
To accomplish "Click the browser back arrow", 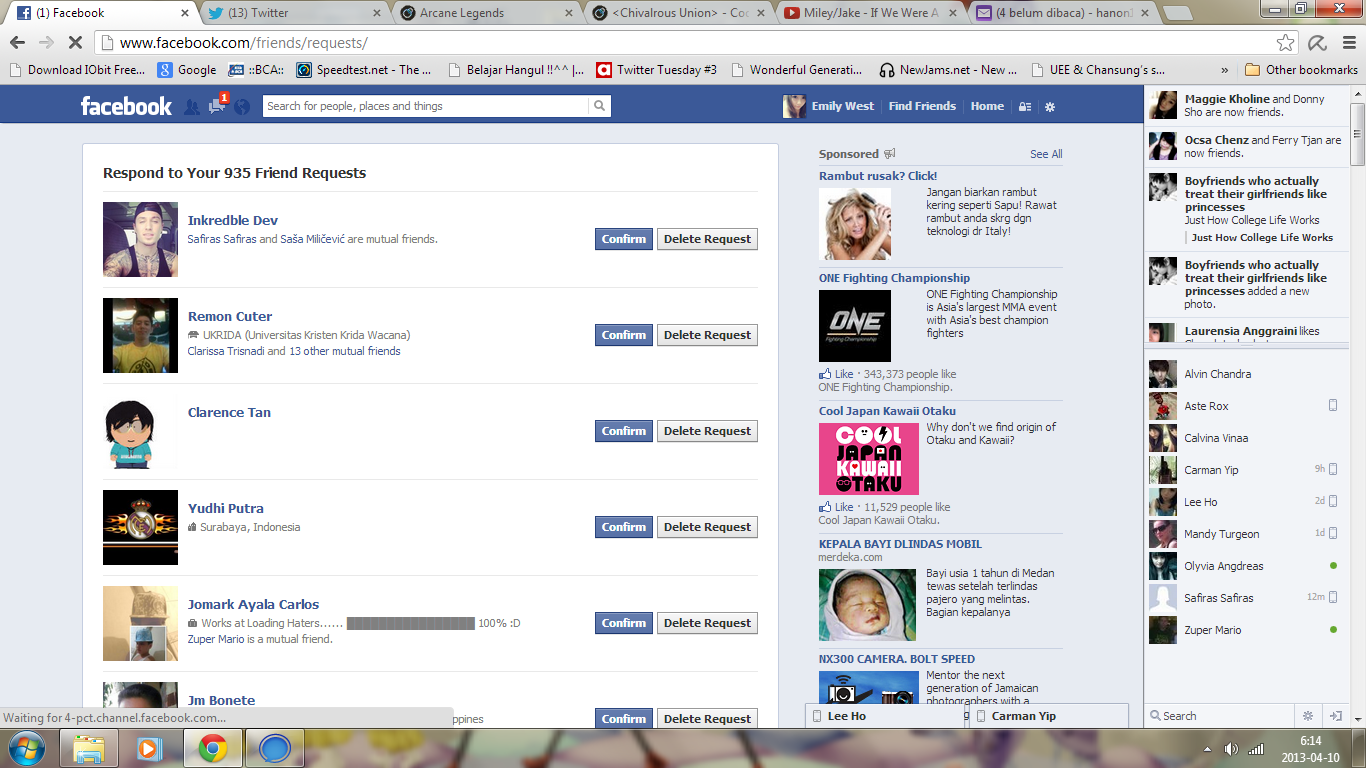I will 17,43.
